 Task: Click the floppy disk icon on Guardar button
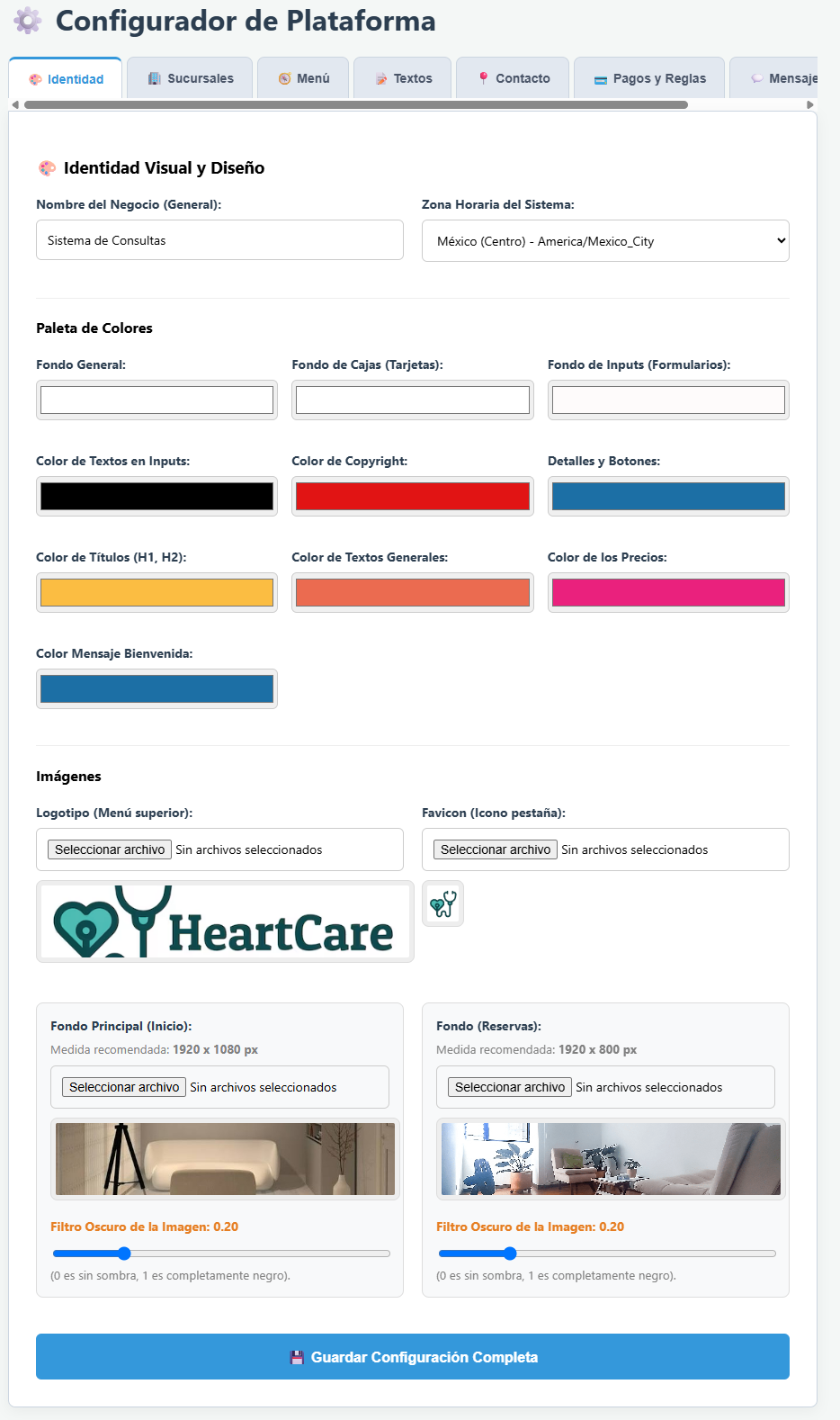[x=297, y=1357]
